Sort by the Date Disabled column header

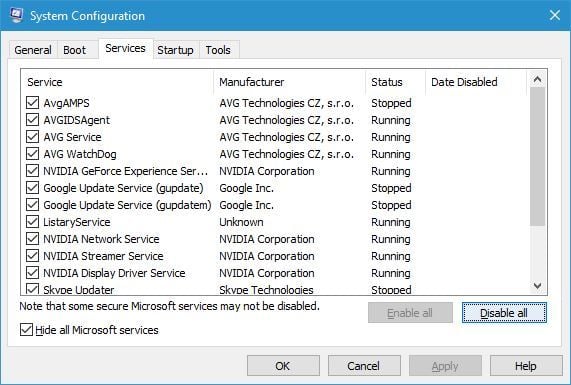pyautogui.click(x=476, y=82)
